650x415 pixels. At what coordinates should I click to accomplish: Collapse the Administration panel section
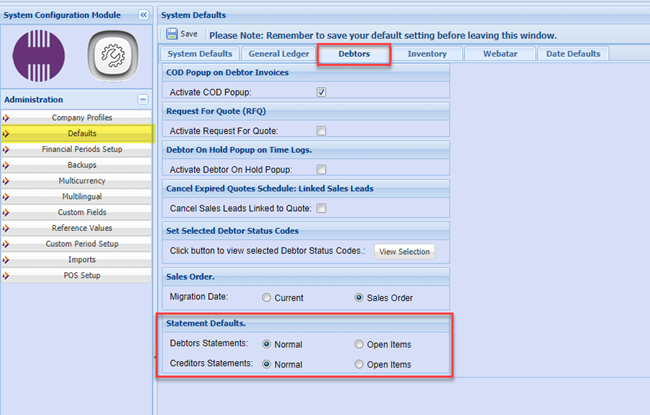[x=143, y=100]
